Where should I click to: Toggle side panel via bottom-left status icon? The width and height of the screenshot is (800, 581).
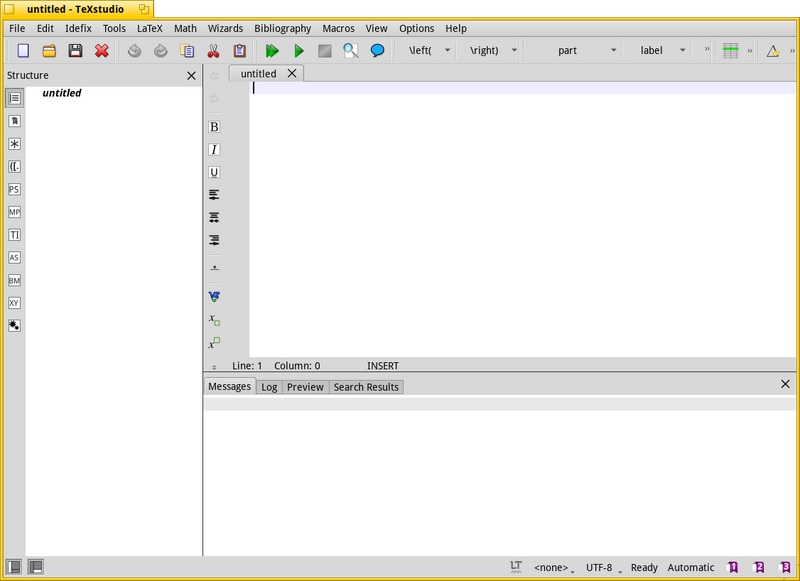point(14,567)
